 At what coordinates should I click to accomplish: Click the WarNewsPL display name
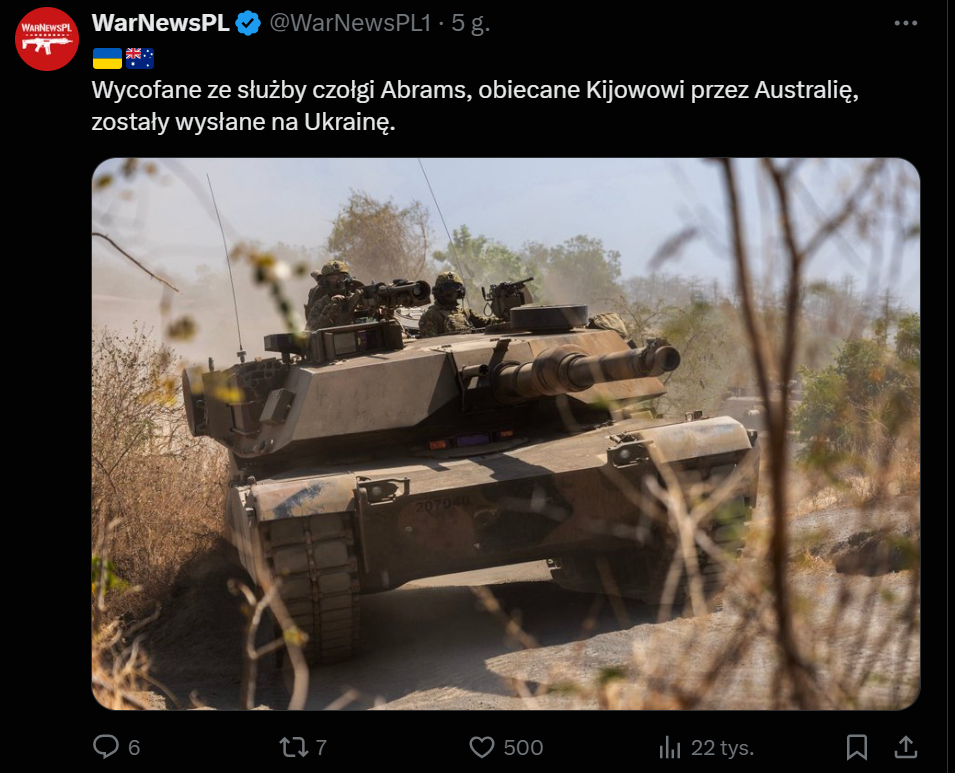(x=160, y=23)
